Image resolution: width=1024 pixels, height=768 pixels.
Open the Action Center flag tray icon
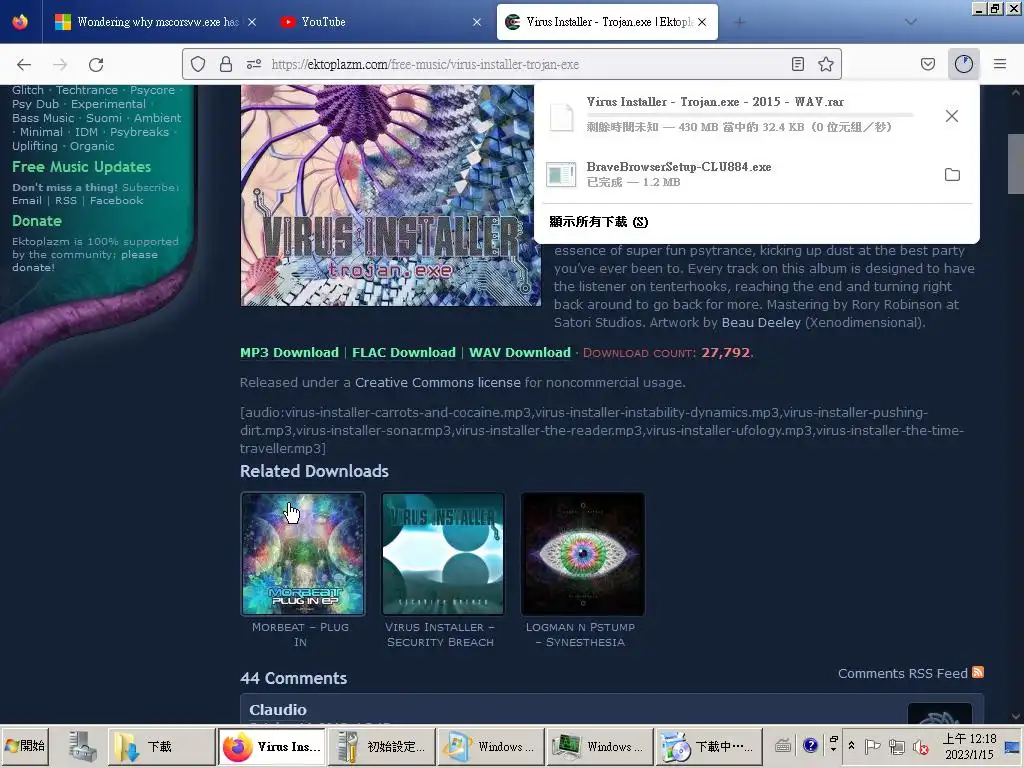(x=872, y=746)
